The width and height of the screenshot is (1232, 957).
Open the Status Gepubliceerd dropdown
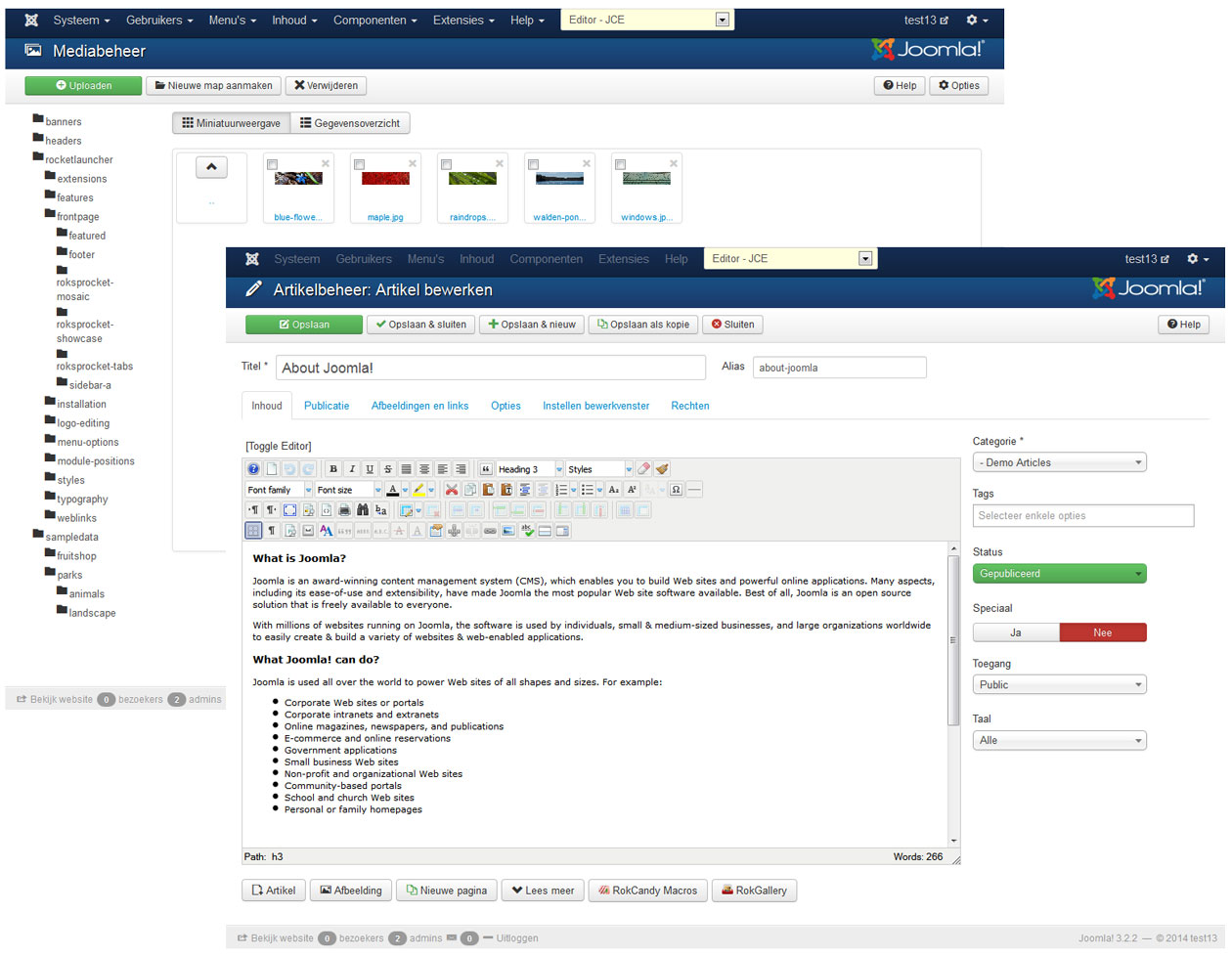tap(1059, 574)
